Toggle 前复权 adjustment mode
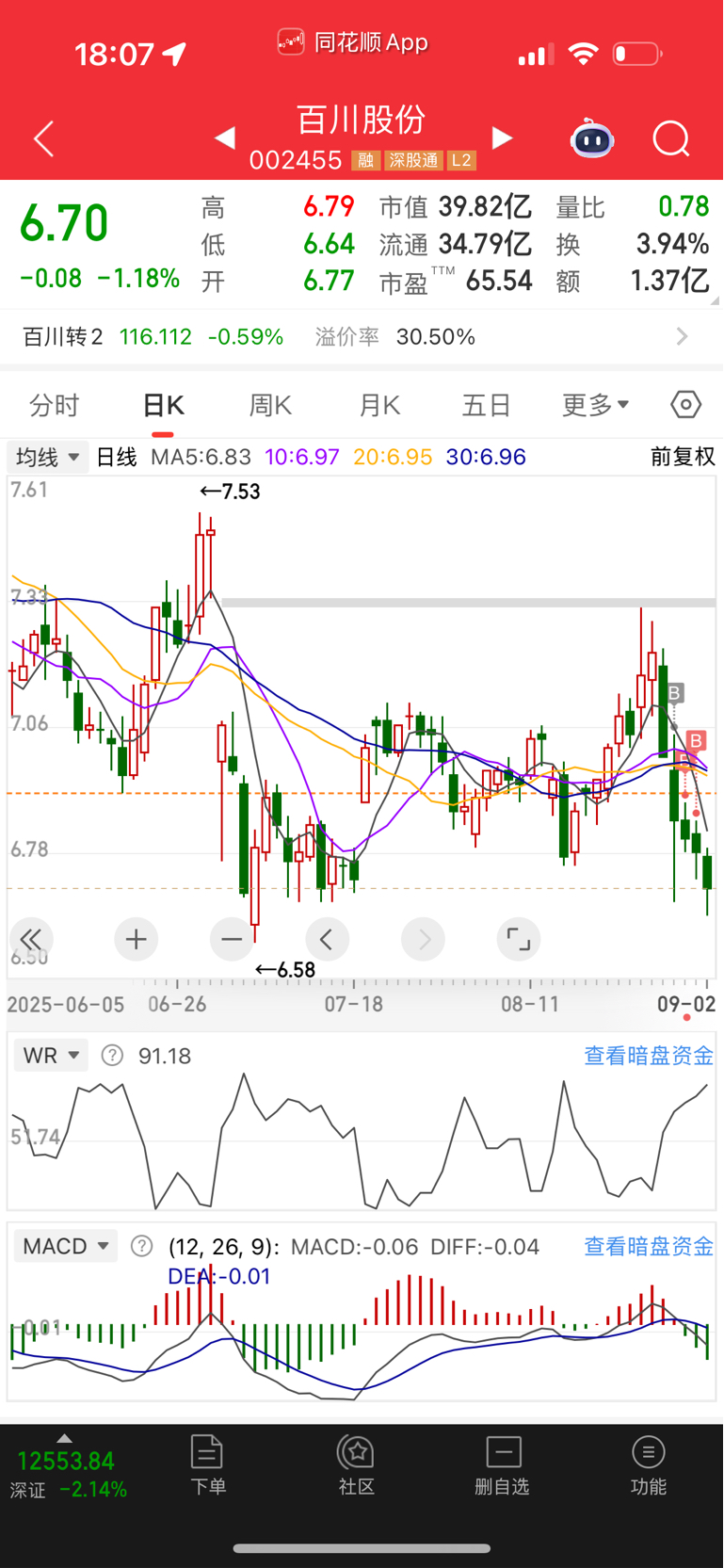This screenshot has height=1568, width=724. (683, 458)
